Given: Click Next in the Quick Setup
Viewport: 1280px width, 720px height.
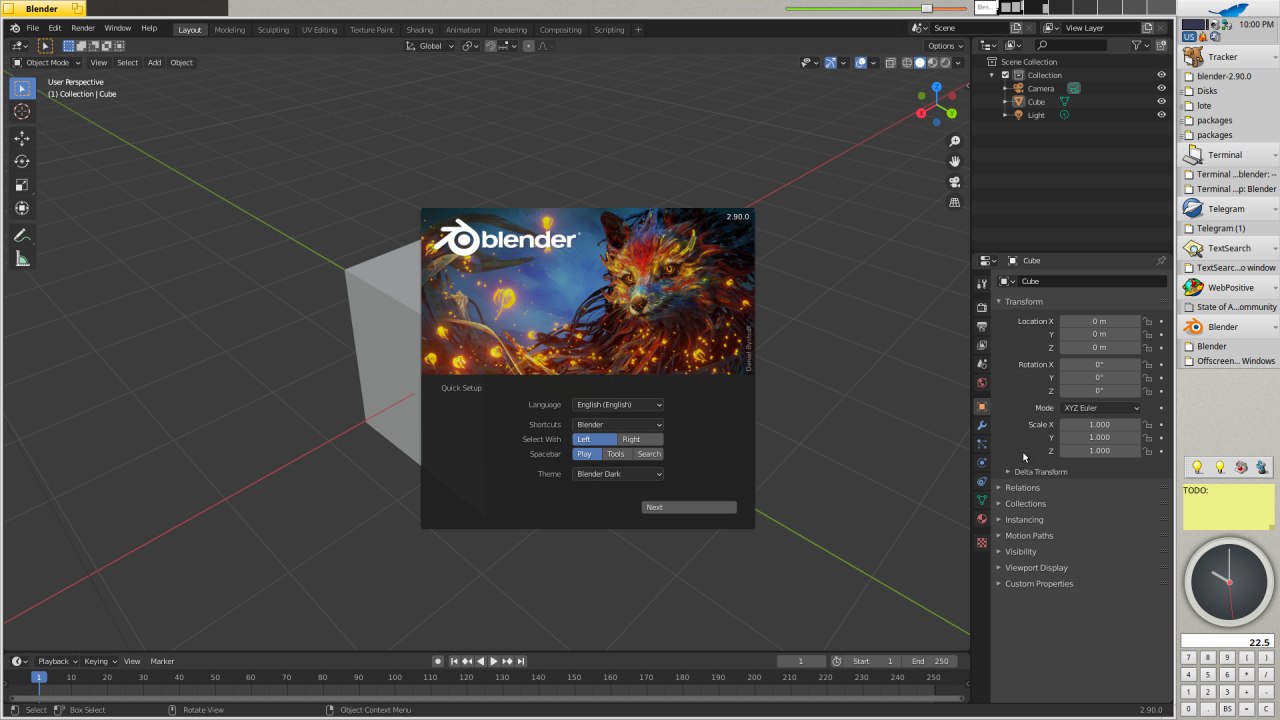Looking at the screenshot, I should [689, 507].
